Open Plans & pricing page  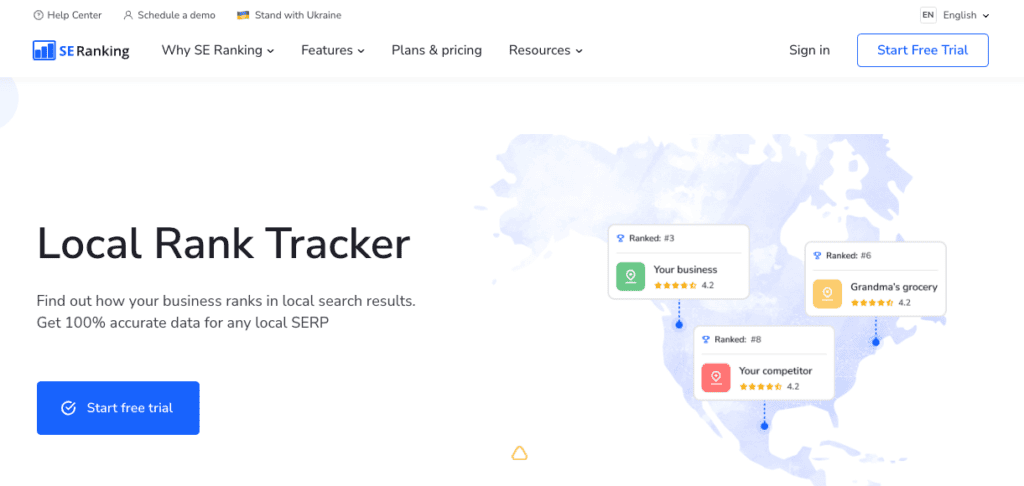(436, 50)
